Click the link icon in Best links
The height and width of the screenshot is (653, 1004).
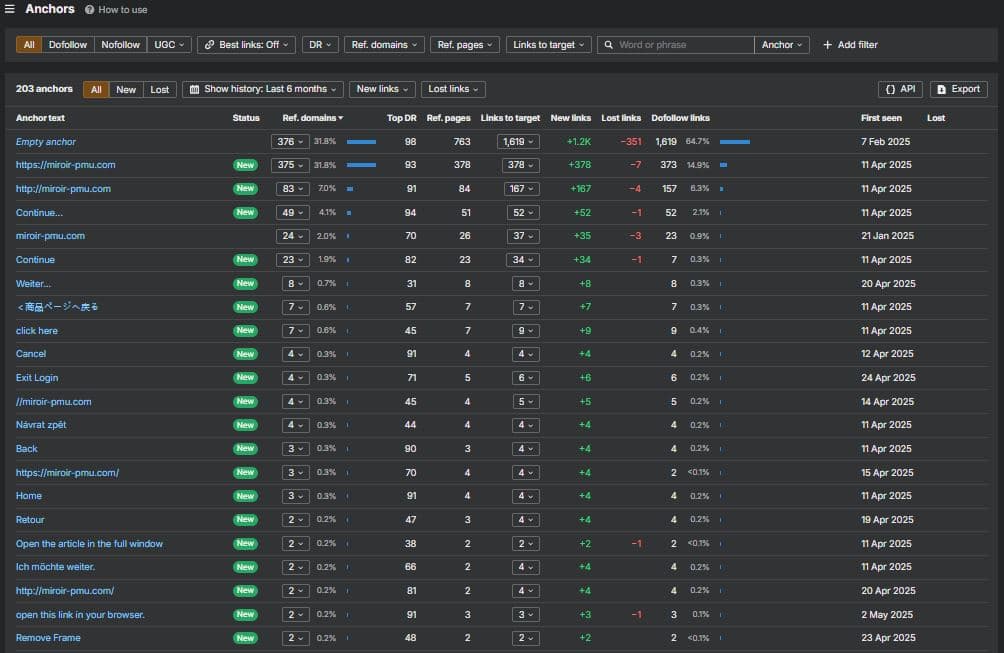(209, 45)
